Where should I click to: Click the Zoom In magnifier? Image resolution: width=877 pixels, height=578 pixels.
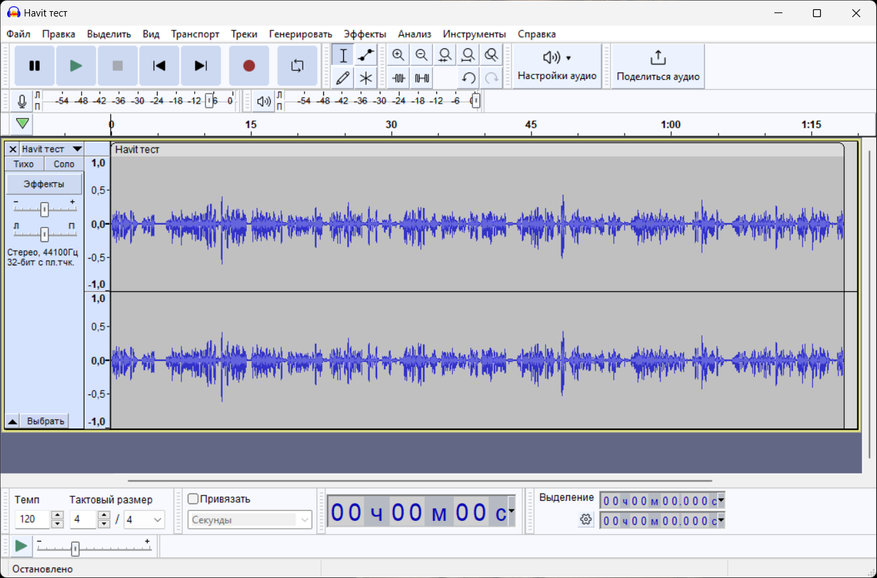tap(399, 56)
